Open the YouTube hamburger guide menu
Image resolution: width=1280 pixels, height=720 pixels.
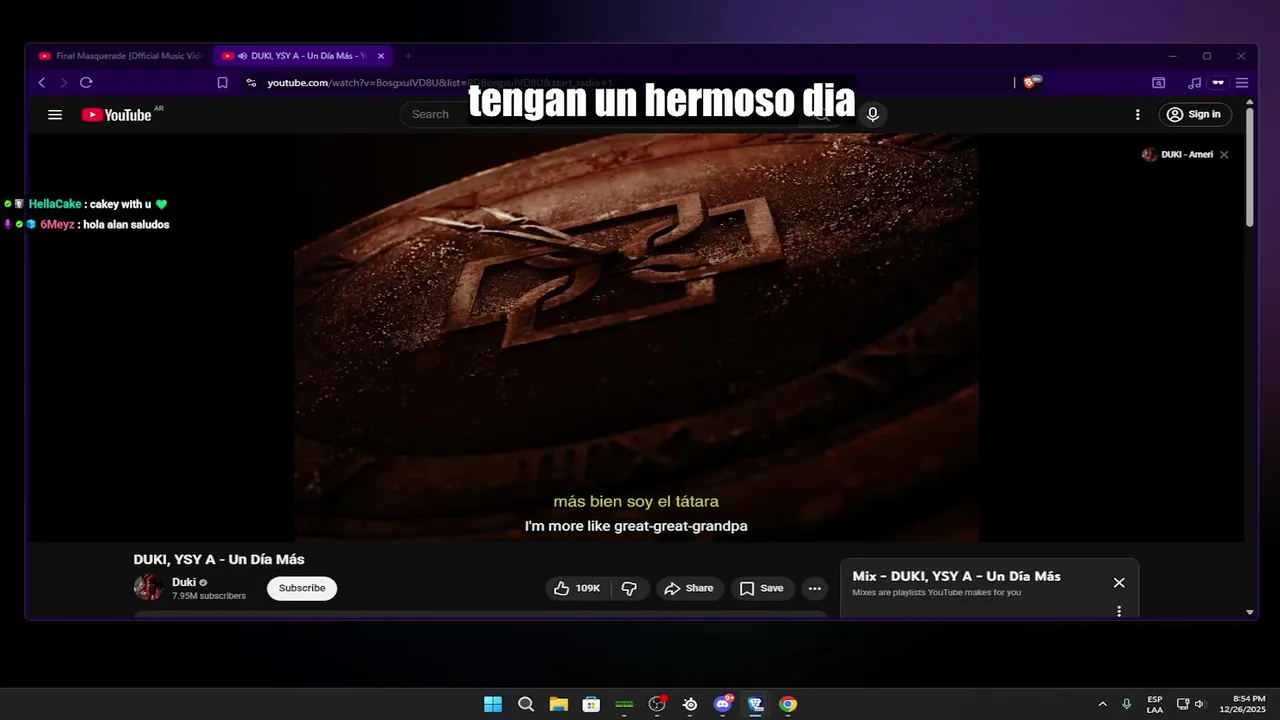[x=55, y=115]
